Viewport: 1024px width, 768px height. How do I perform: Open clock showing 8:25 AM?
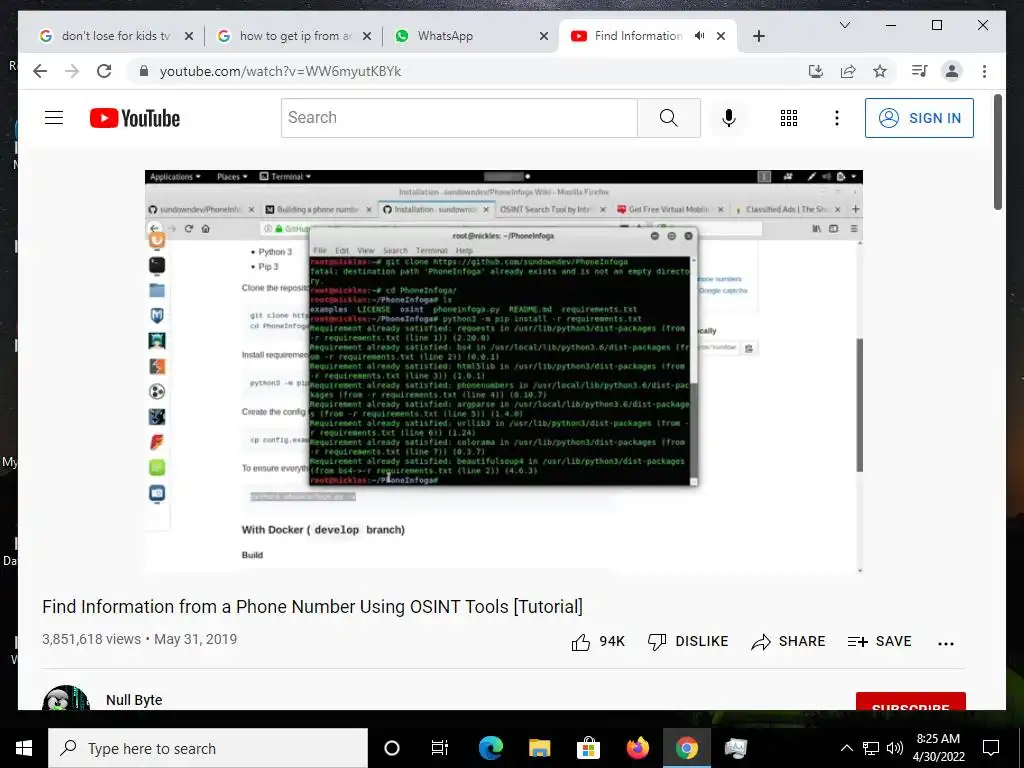pos(938,748)
